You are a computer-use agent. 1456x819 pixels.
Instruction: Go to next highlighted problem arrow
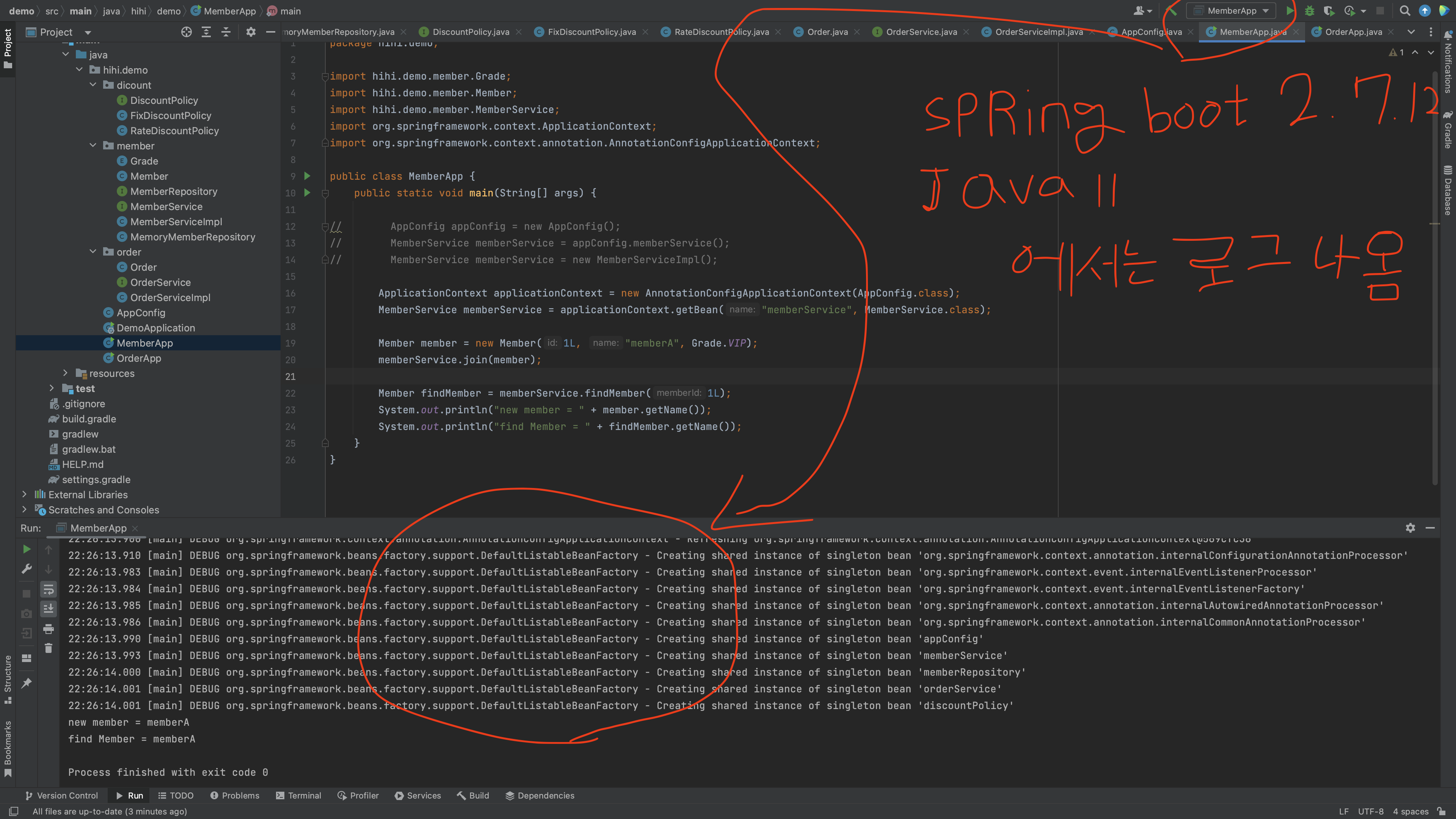(1431, 52)
